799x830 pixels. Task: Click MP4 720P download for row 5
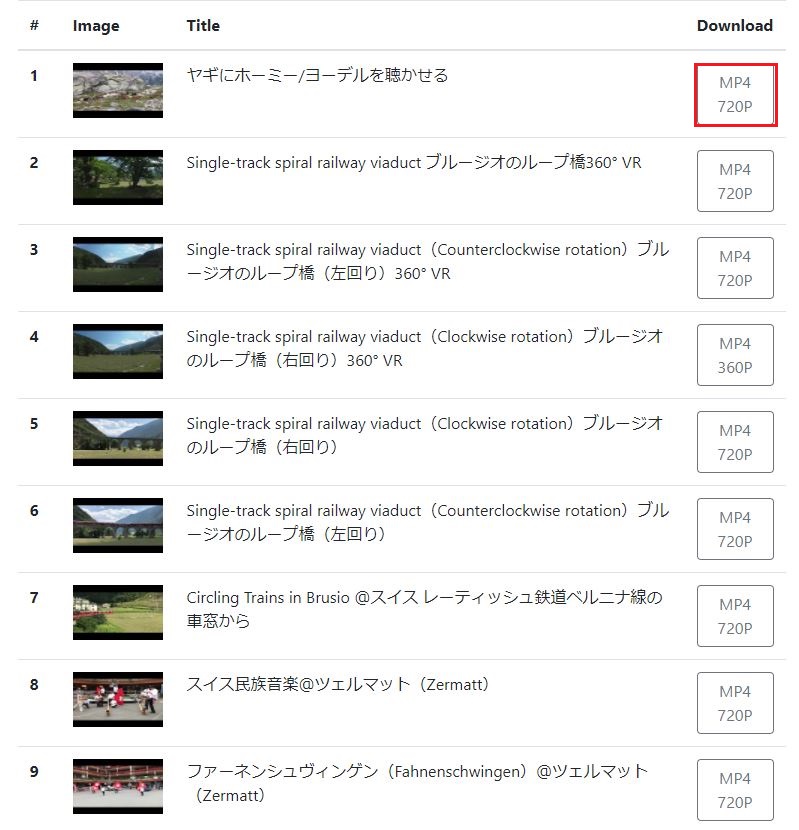[x=735, y=442]
